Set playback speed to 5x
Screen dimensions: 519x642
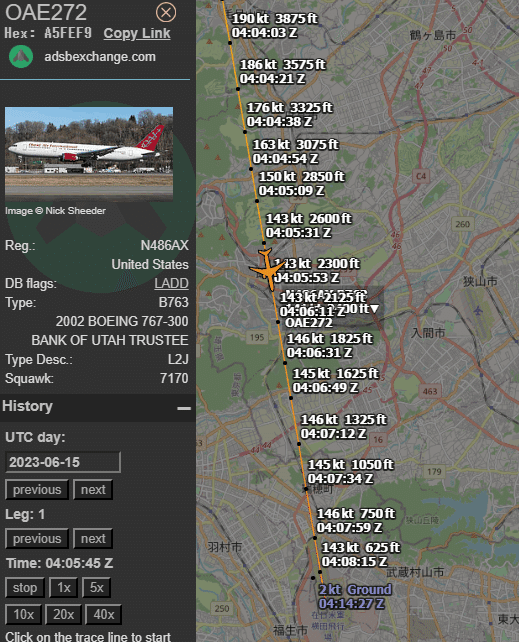point(97,588)
